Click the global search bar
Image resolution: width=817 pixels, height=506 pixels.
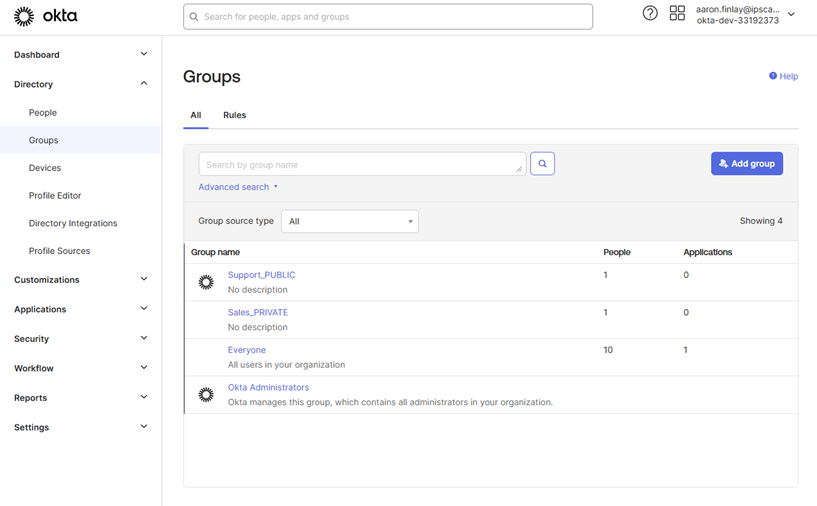(388, 17)
